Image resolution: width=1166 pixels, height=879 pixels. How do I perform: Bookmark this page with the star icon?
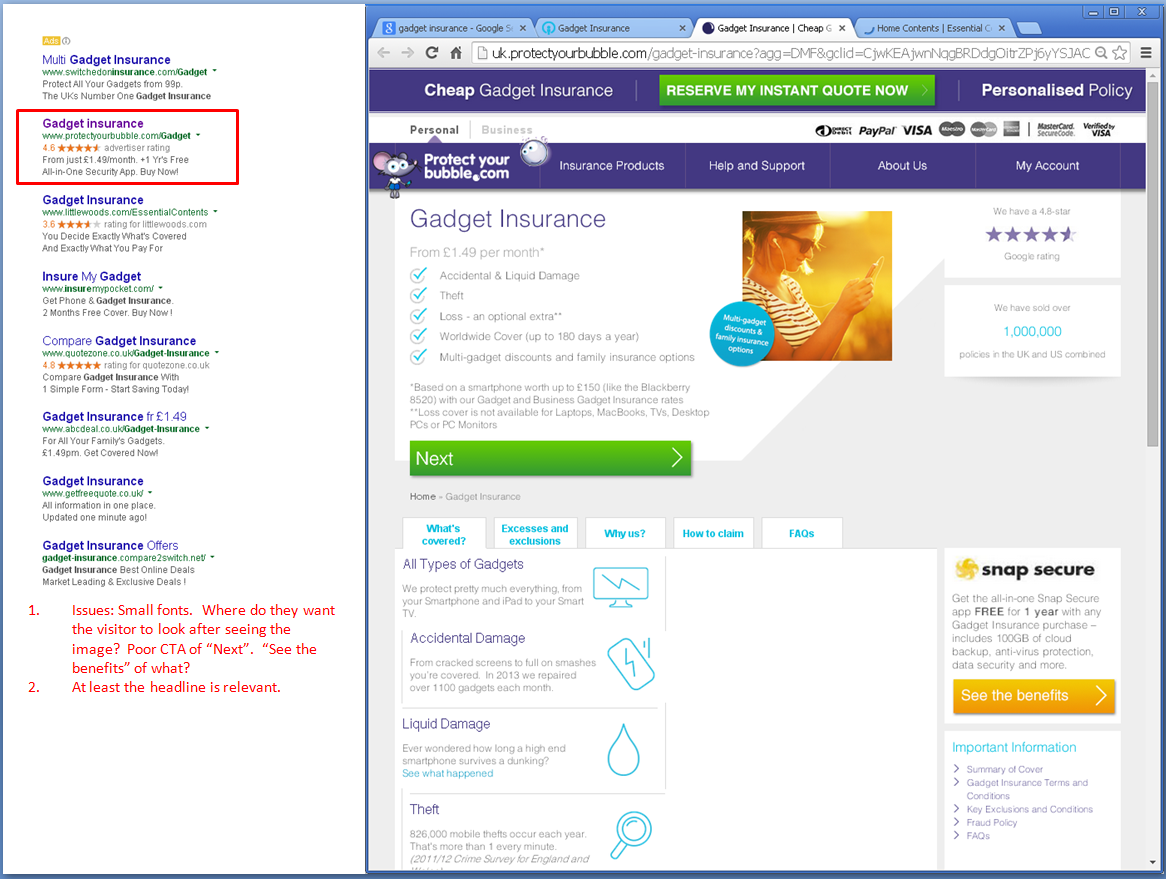click(1119, 53)
